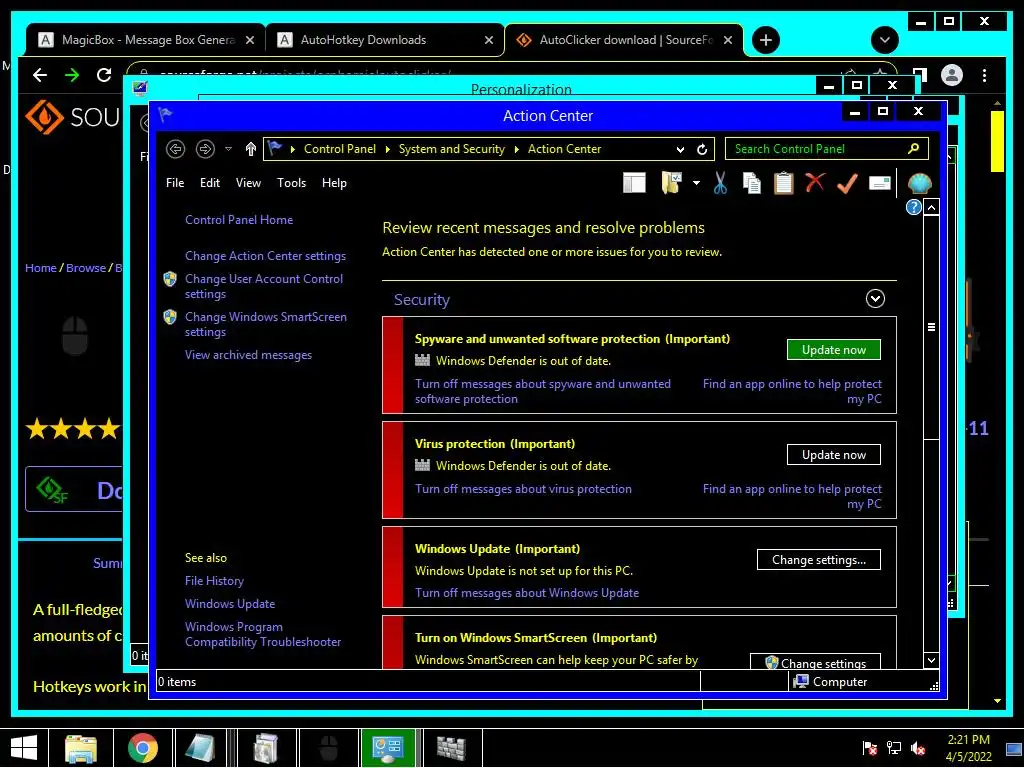This screenshot has width=1024, height=768.
Task: Click the search magnifier icon
Action: [914, 148]
